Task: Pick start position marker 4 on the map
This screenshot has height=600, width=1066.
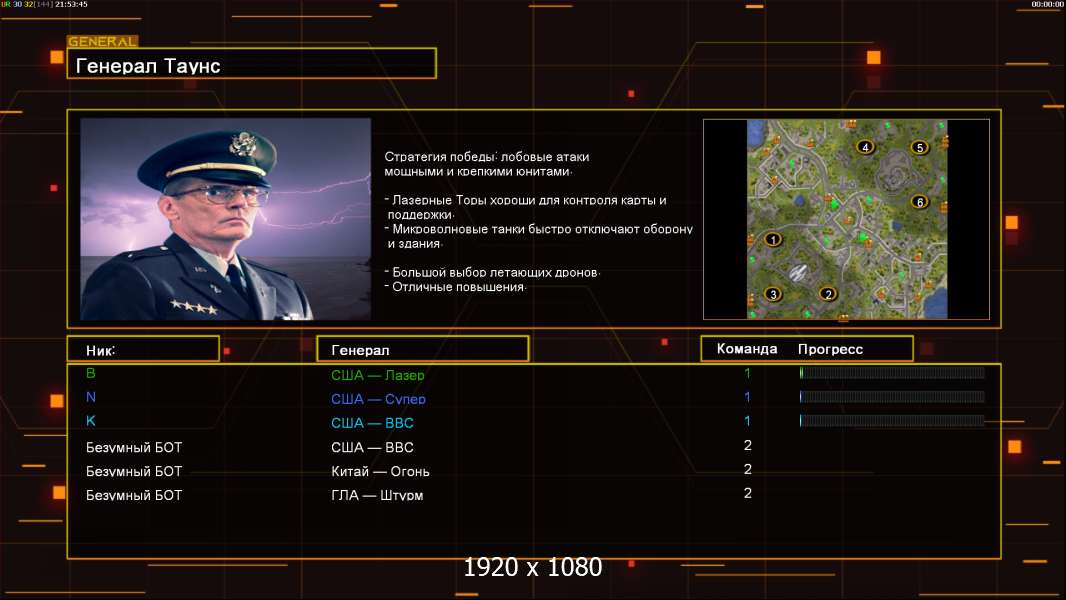Action: tap(865, 147)
